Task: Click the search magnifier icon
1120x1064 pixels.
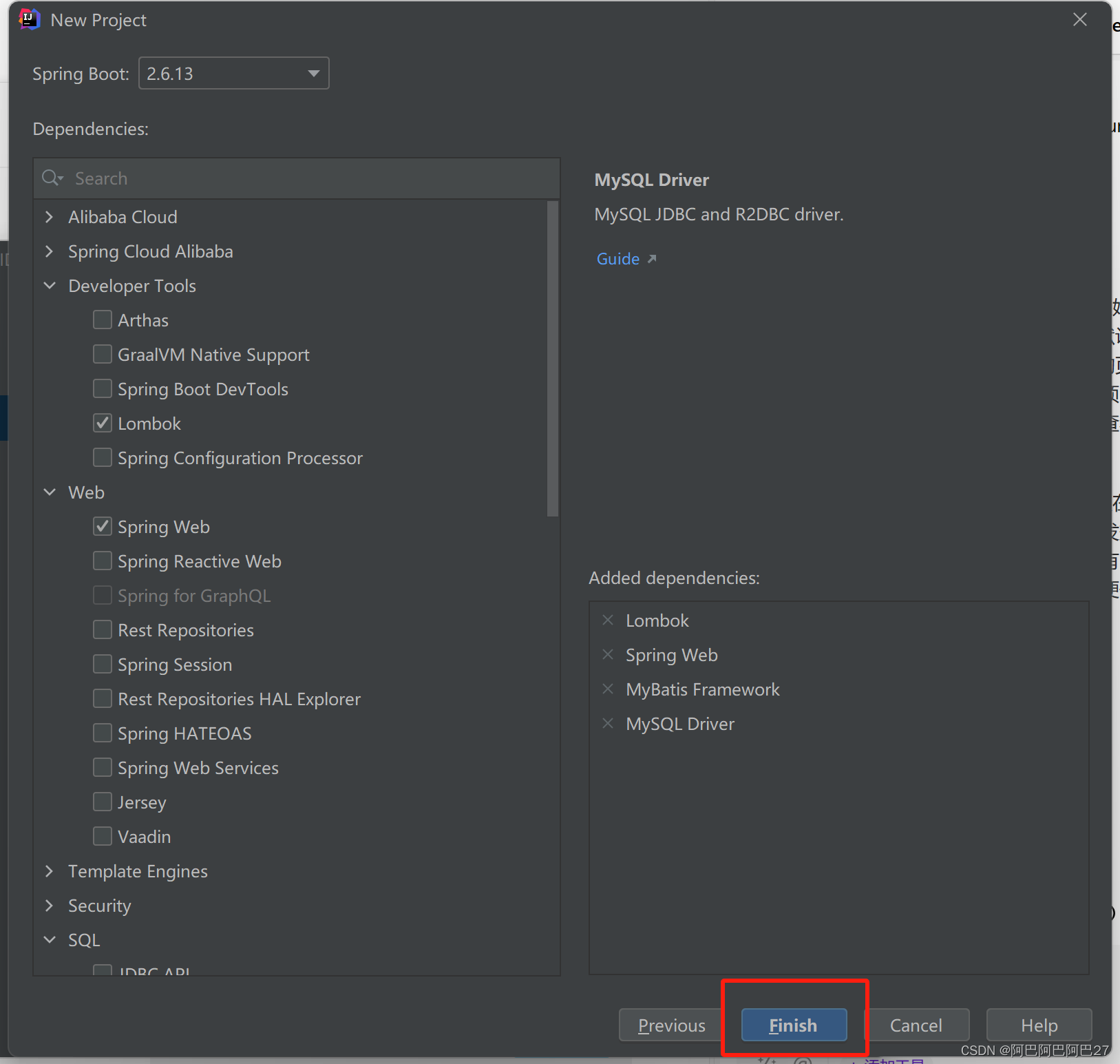Action: pyautogui.click(x=52, y=178)
